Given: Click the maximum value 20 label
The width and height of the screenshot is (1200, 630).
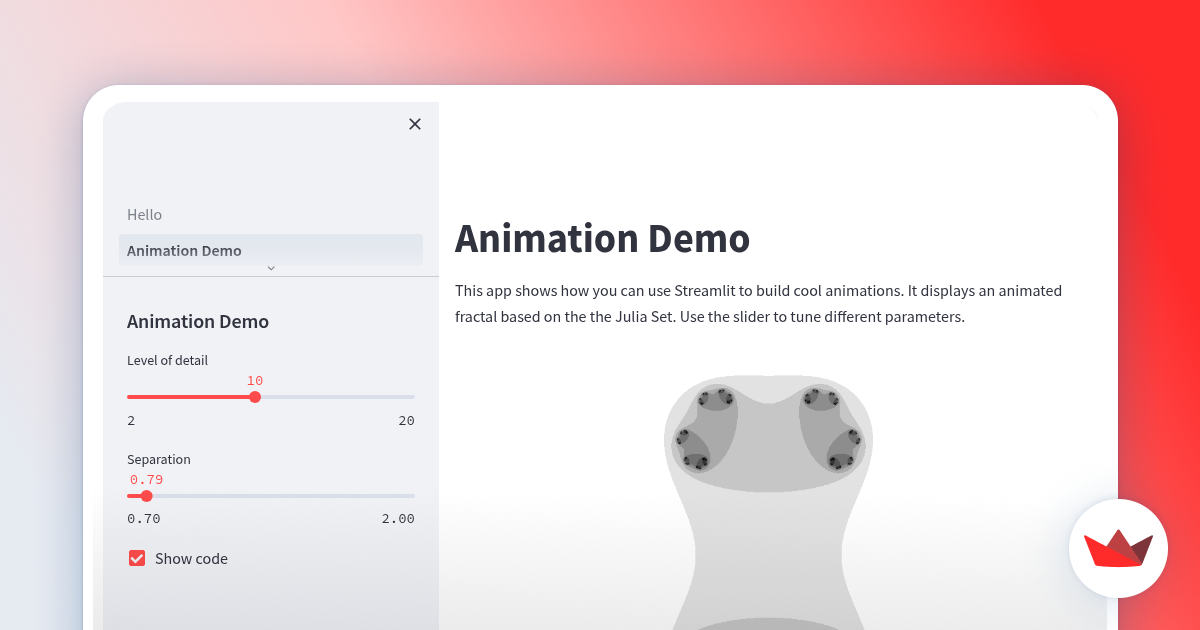Looking at the screenshot, I should [x=406, y=420].
